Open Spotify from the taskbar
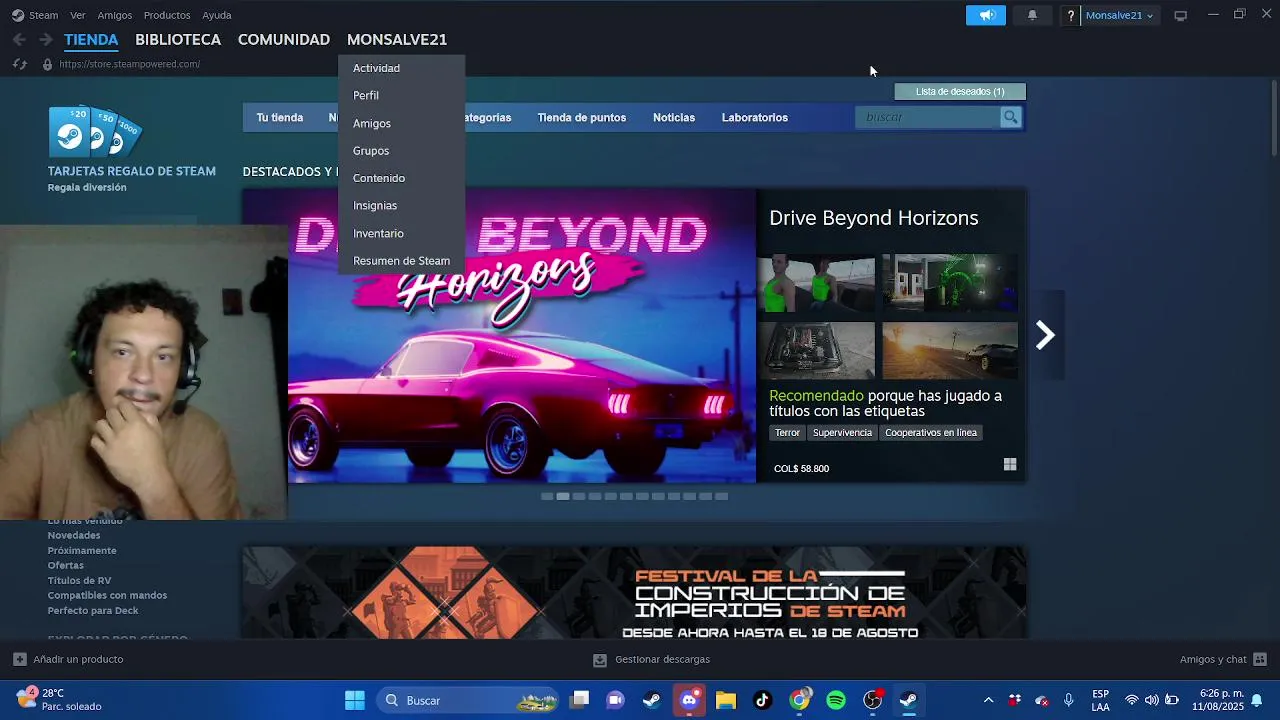Image resolution: width=1280 pixels, height=720 pixels. tap(836, 700)
